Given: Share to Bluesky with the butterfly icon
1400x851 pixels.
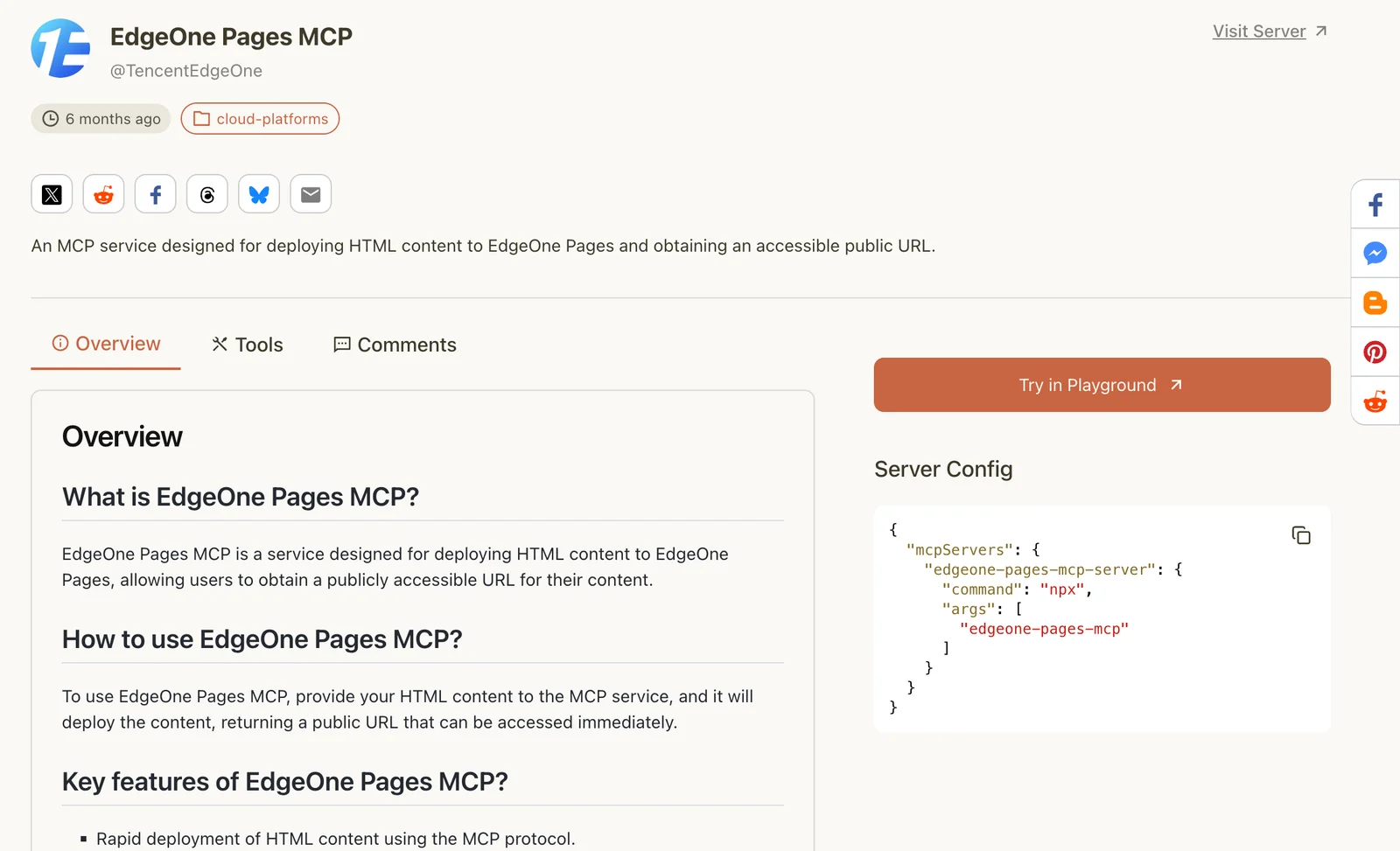Looking at the screenshot, I should 259,194.
